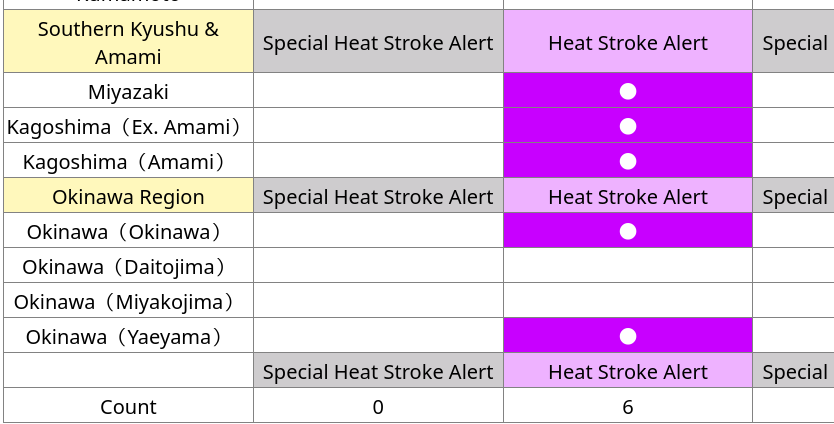Click the alert dot for Okinawa (Okinawa)
The height and width of the screenshot is (424, 834).
tap(628, 231)
